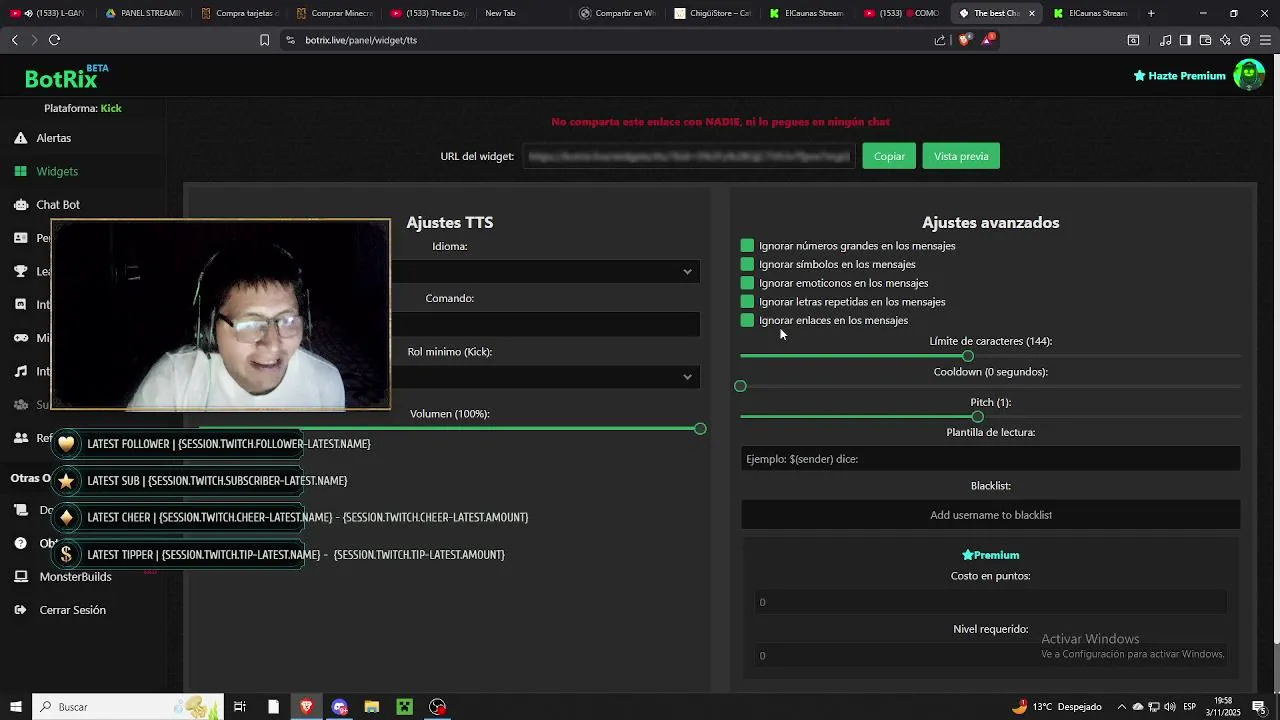This screenshot has height=720, width=1280.
Task: Toggle Ignorar números grandes en los mensajes
Action: [x=747, y=246]
